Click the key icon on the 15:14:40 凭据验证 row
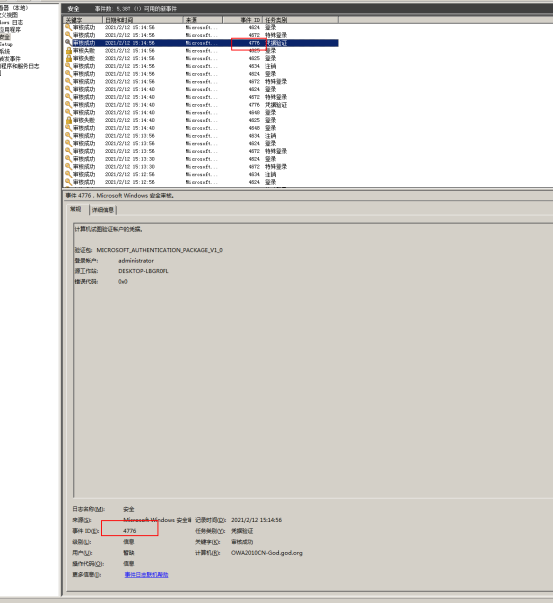553x603 pixels. pyautogui.click(x=68, y=105)
